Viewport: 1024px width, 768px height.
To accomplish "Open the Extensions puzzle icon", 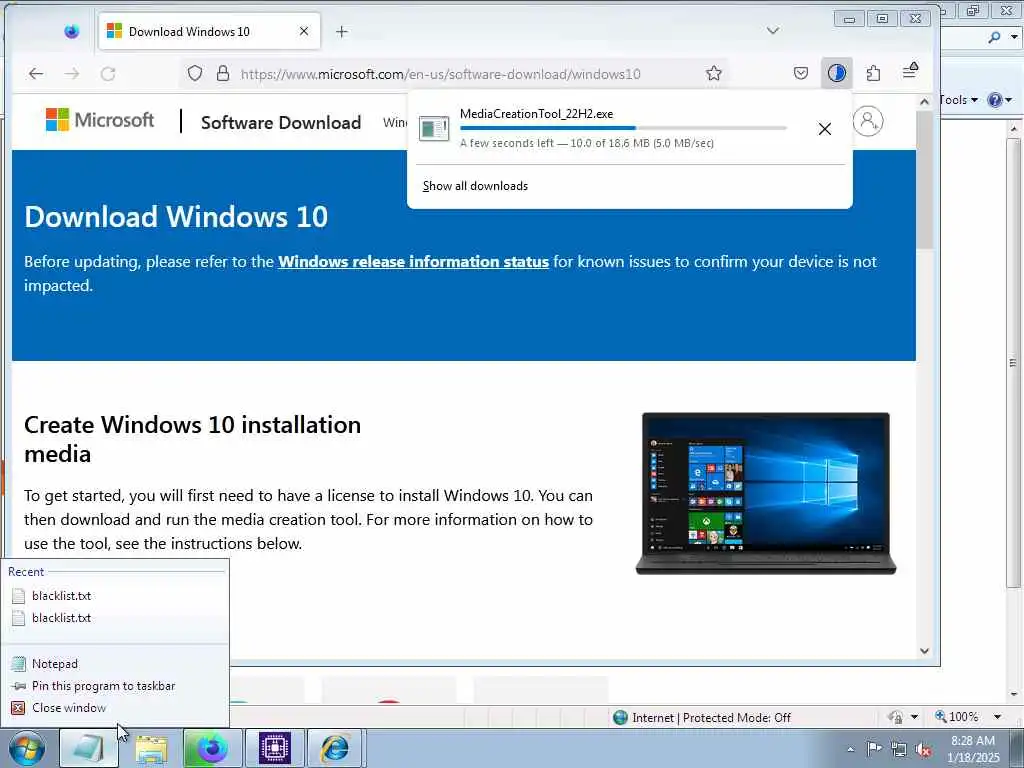I will pos(873,73).
